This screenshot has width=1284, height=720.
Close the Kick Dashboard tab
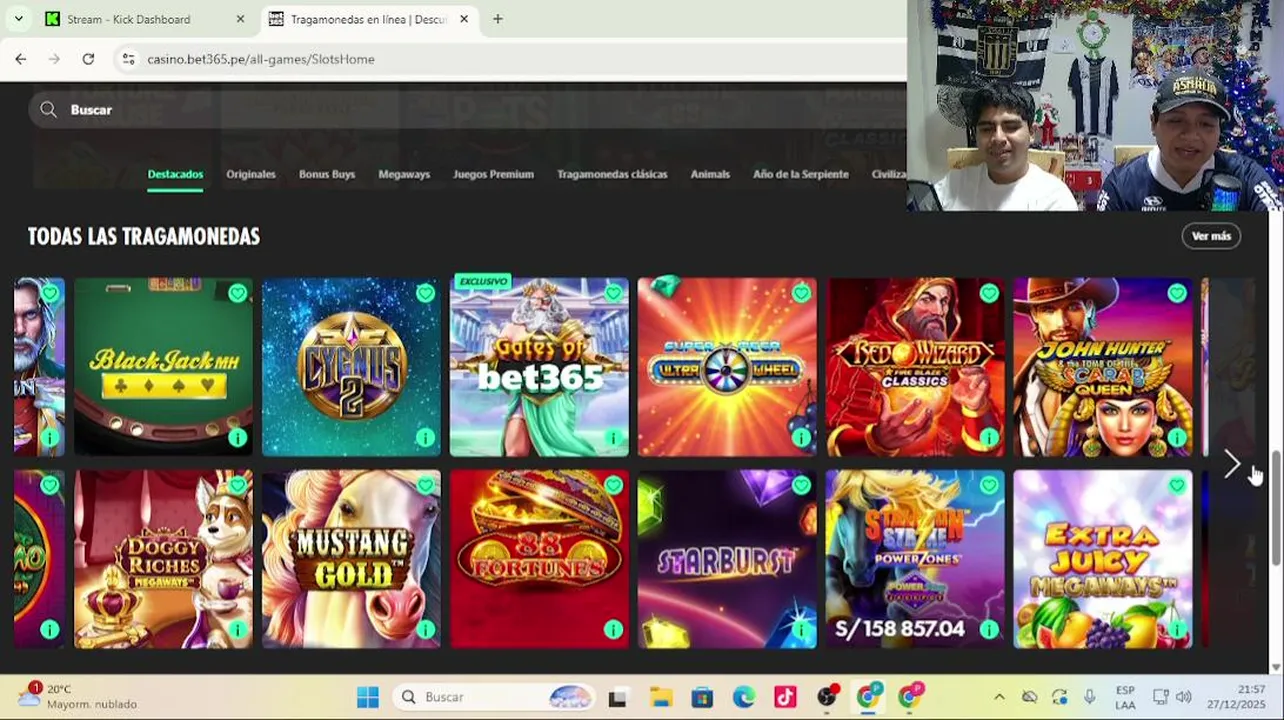240,19
